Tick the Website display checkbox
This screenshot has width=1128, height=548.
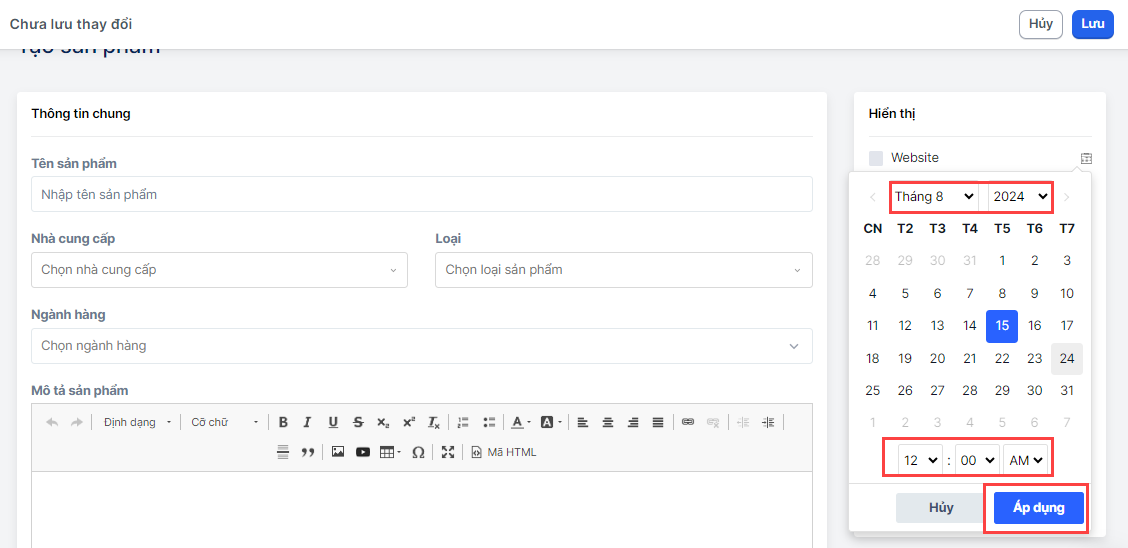click(876, 158)
